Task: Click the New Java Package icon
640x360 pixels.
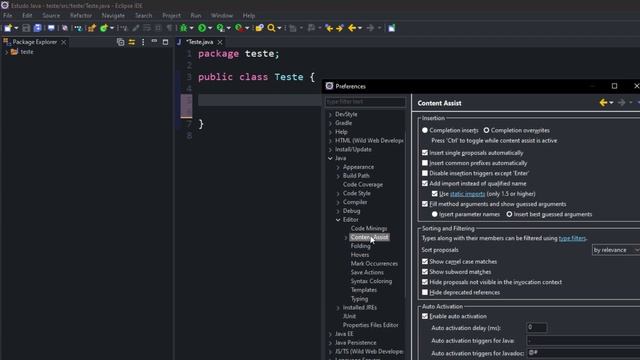Action: [x=92, y=28]
